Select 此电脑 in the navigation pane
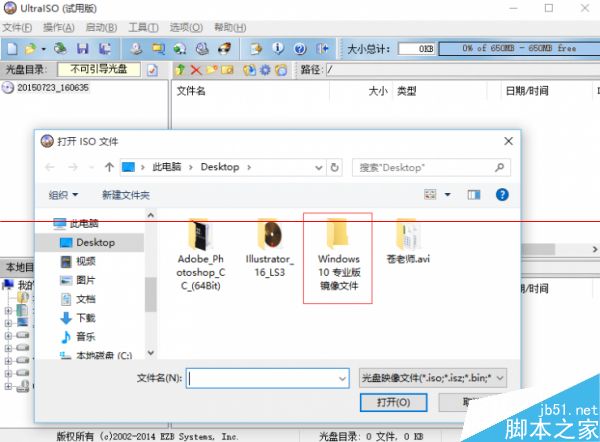Viewport: 600px width, 442px height. tap(76, 223)
